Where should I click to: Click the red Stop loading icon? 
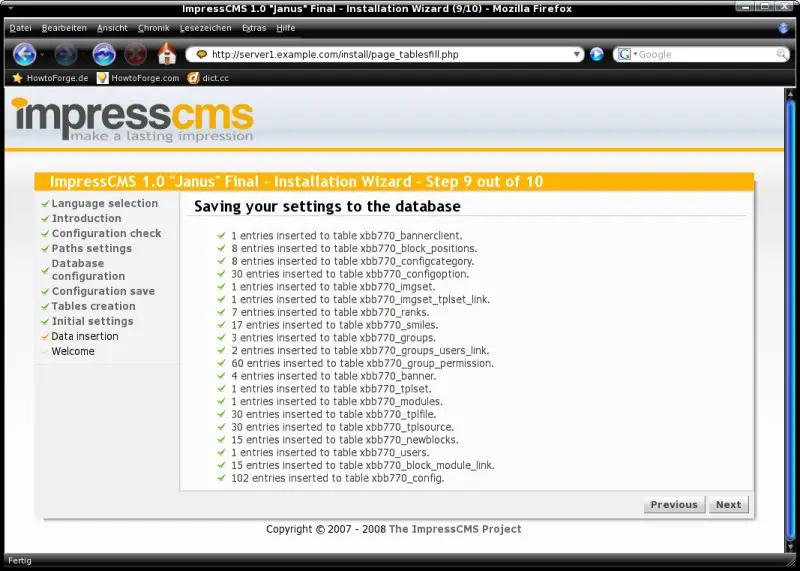pos(136,55)
